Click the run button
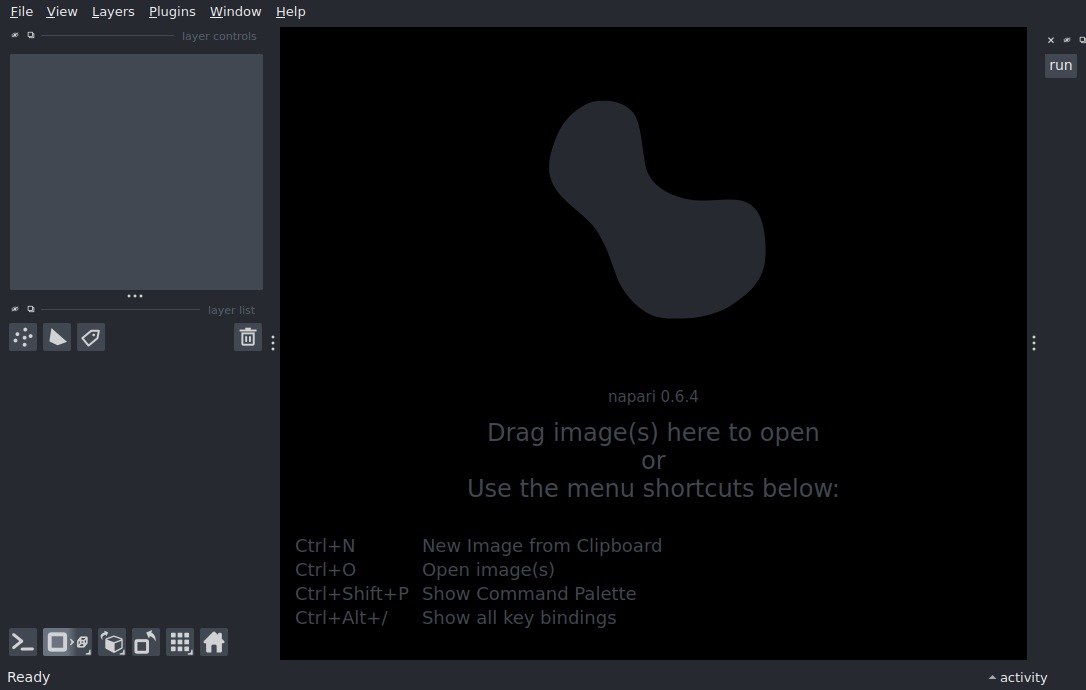Screen dimensions: 1086x690 tap(1060, 66)
